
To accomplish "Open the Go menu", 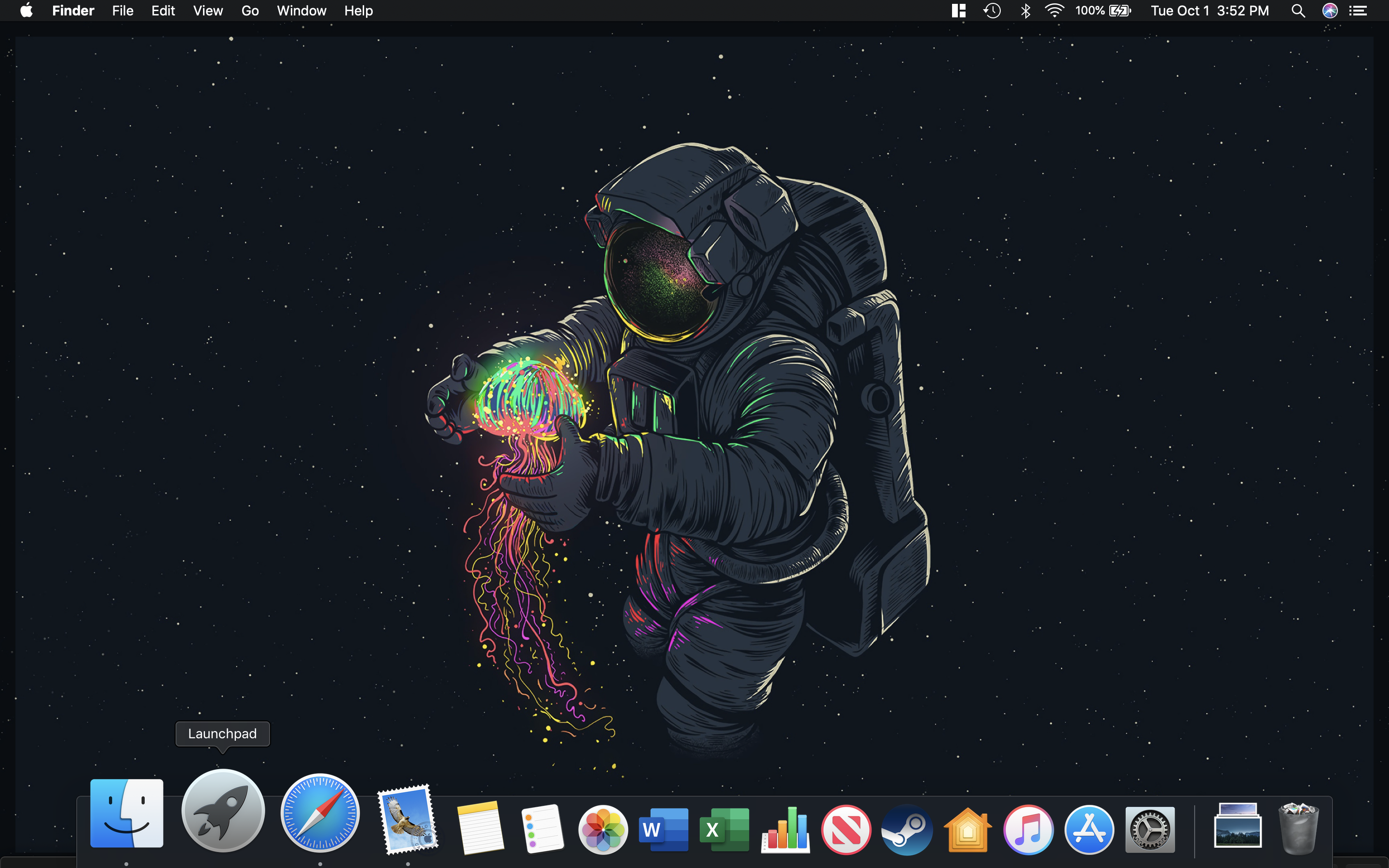I will (x=250, y=10).
